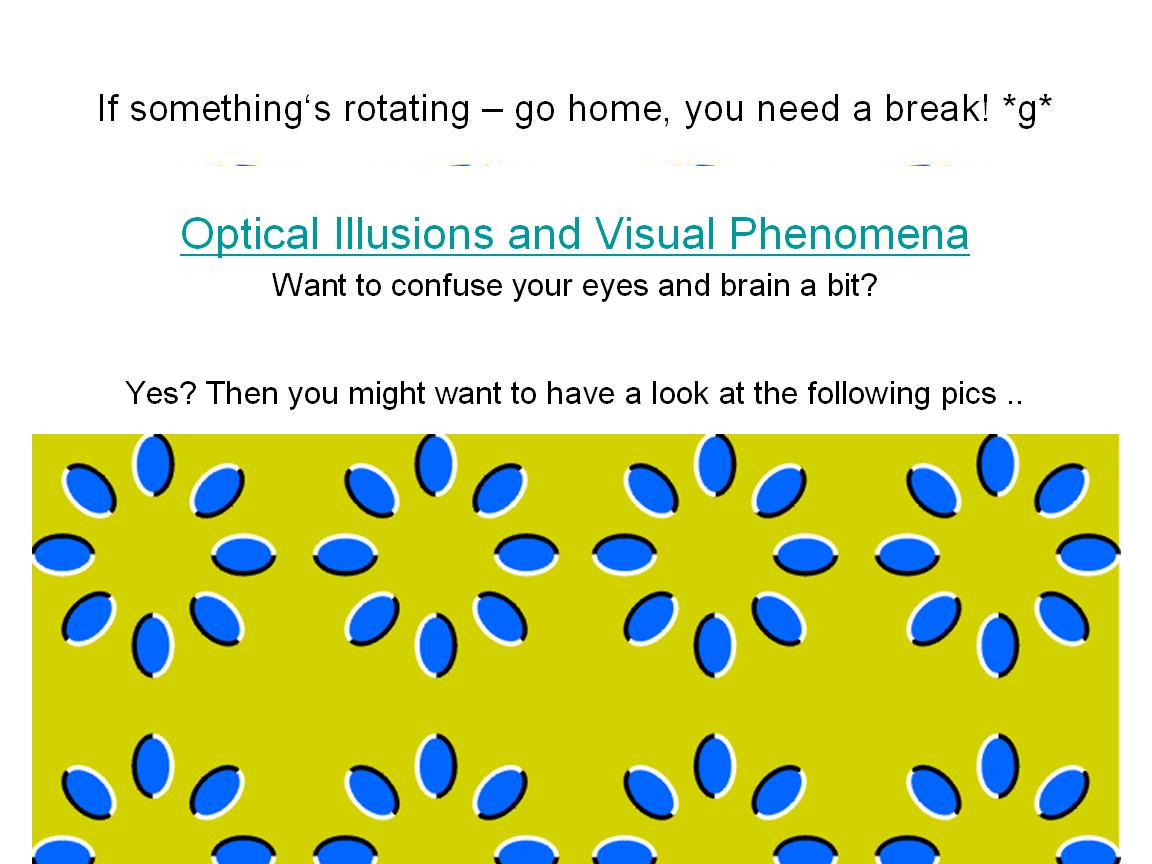Click the "Want to confuse your eyes" line
This screenshot has width=1152, height=864.
(574, 286)
